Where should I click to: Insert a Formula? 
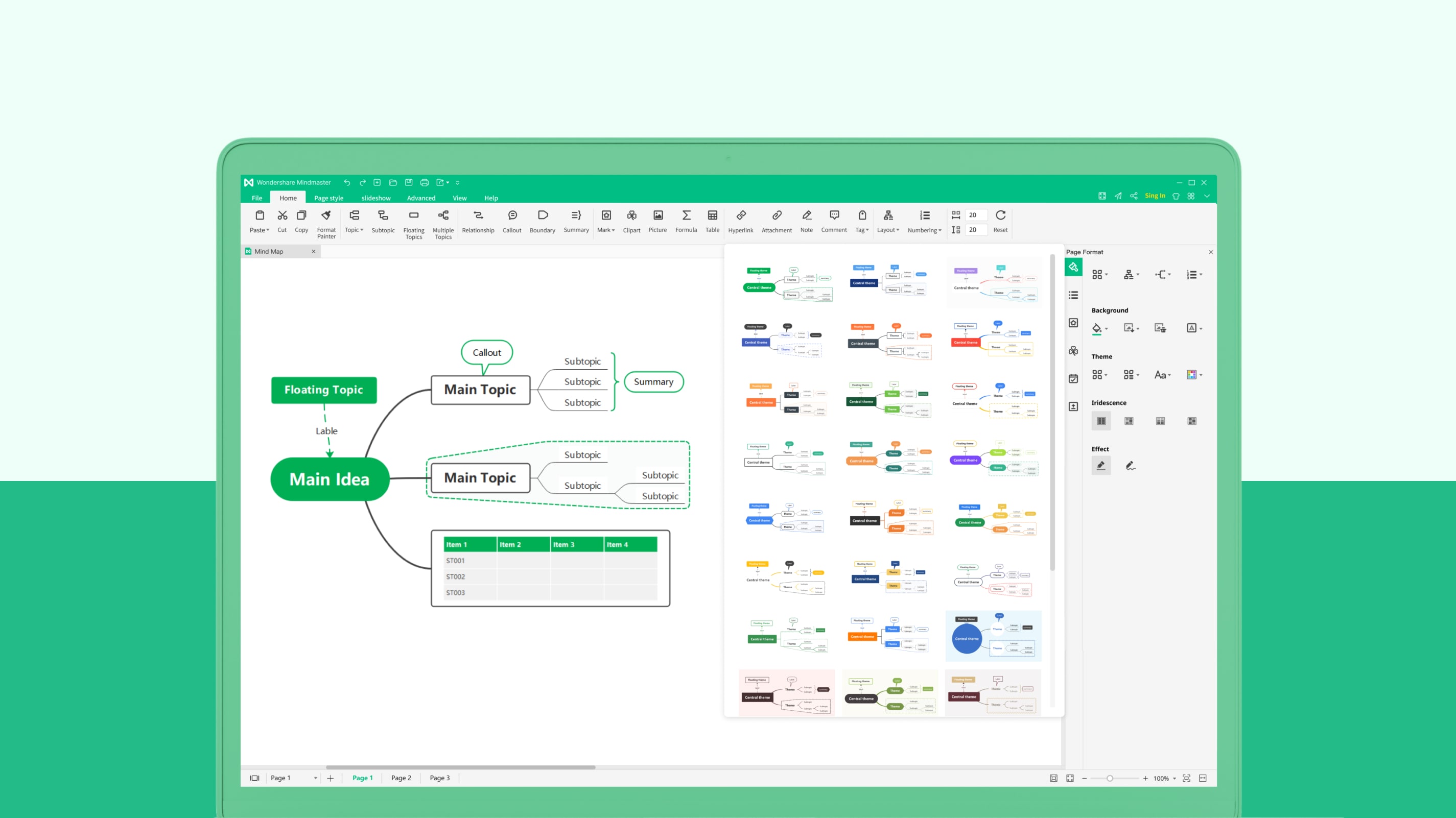pos(686,221)
